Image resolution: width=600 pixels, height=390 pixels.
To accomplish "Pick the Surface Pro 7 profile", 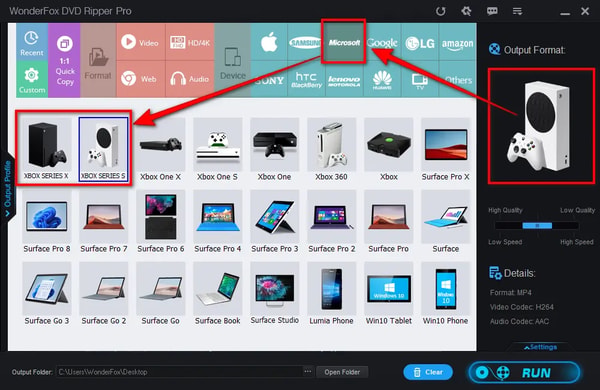I will click(x=103, y=222).
